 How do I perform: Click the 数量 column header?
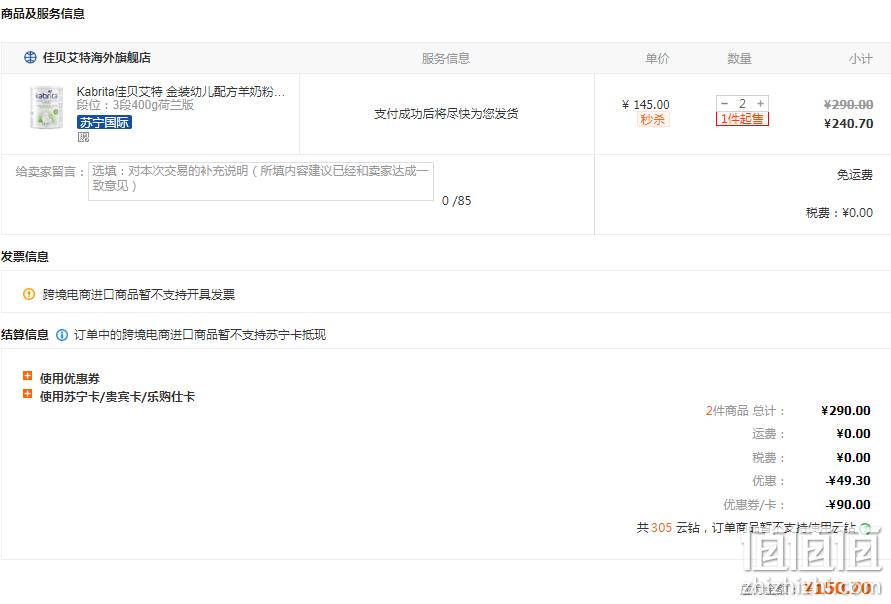[739, 58]
